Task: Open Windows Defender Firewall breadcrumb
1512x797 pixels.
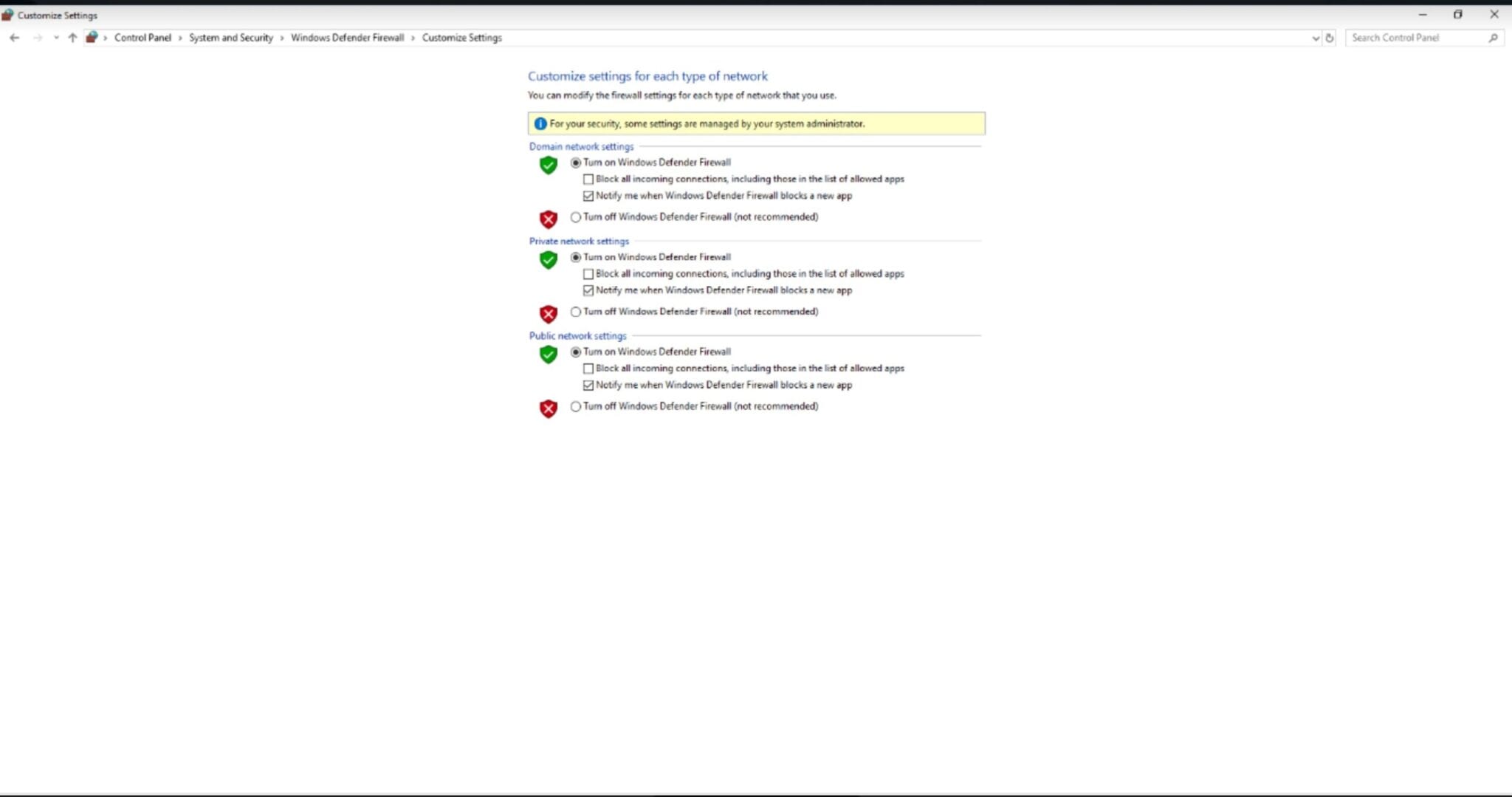Action: pyautogui.click(x=347, y=38)
